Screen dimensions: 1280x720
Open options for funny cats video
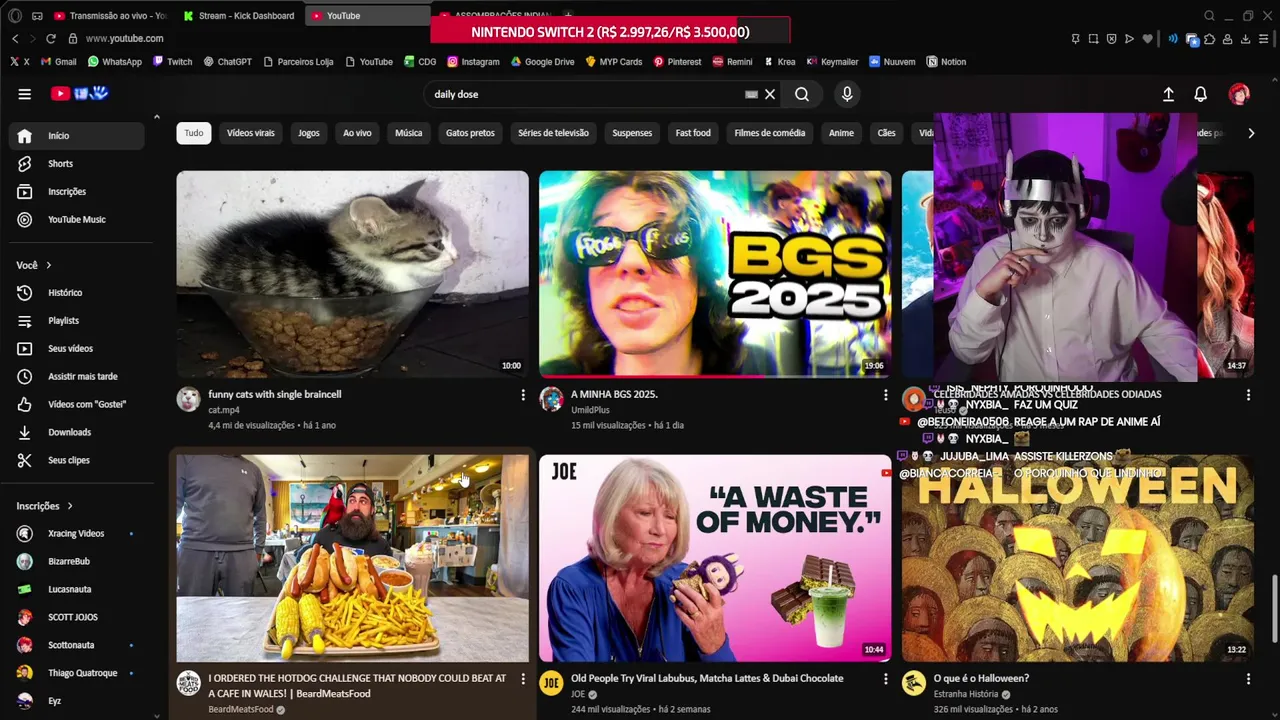523,395
